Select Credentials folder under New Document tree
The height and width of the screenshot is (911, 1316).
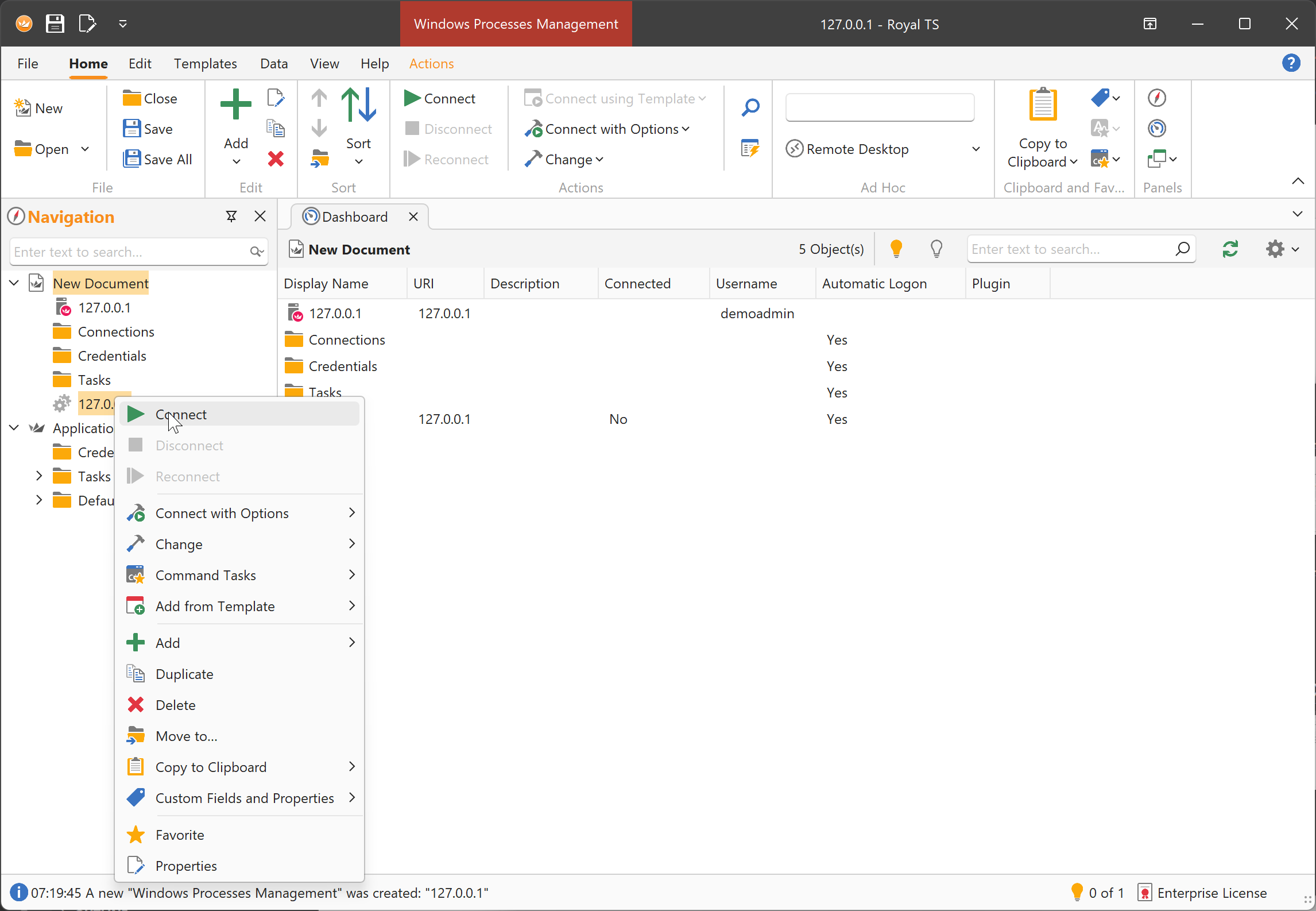coord(112,356)
